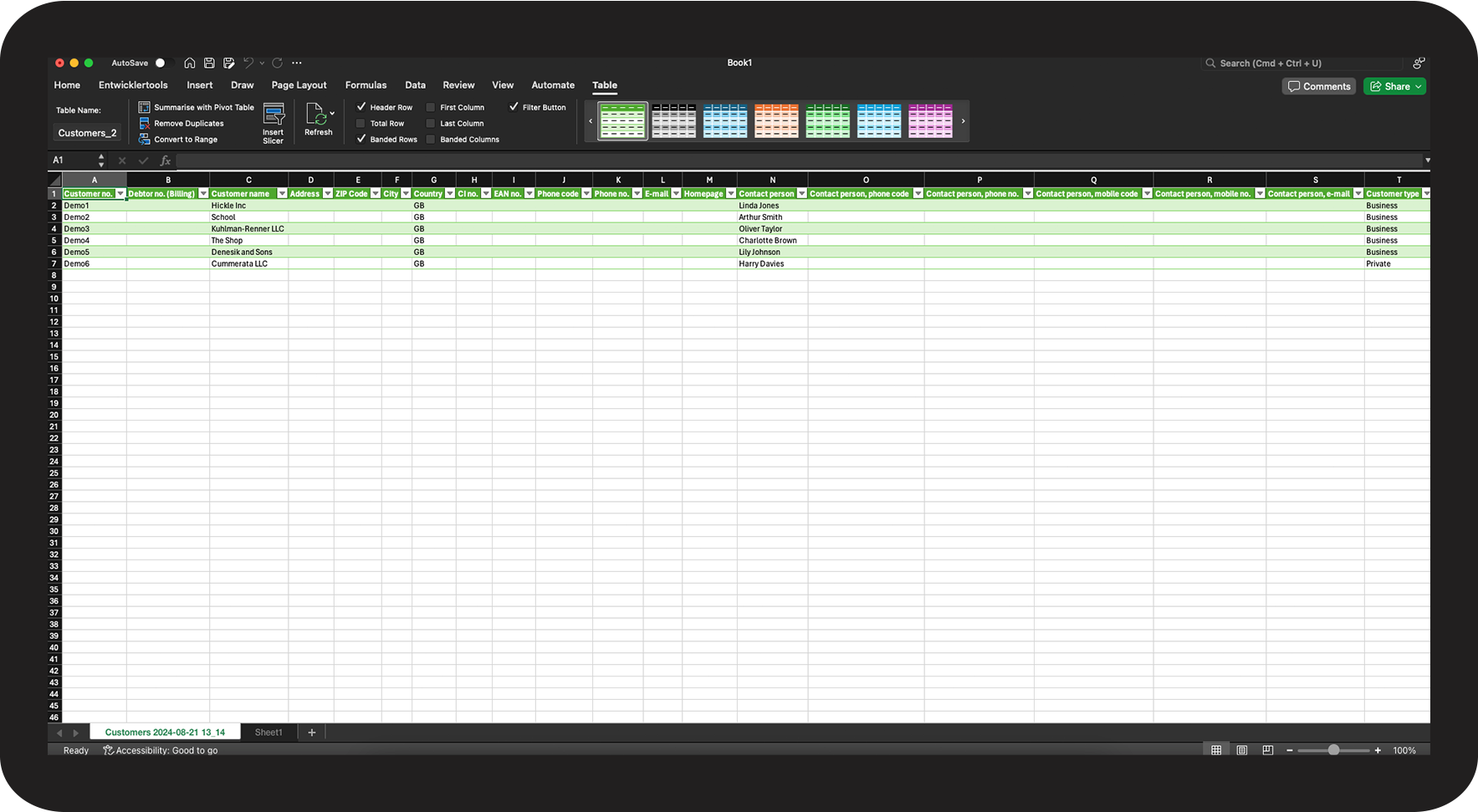Viewport: 1478px width, 812px height.
Task: Click the Redo icon in title bar
Action: [x=278, y=63]
